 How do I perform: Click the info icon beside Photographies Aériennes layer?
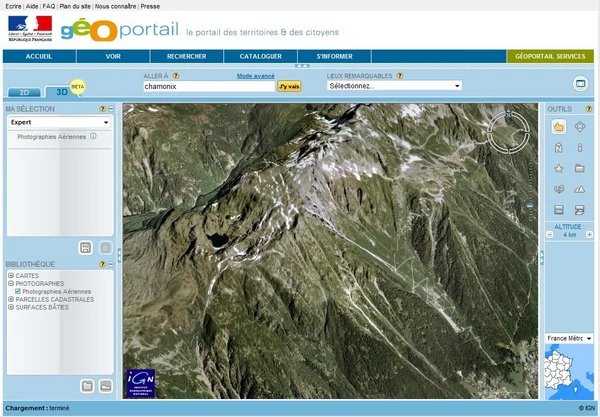(x=93, y=136)
